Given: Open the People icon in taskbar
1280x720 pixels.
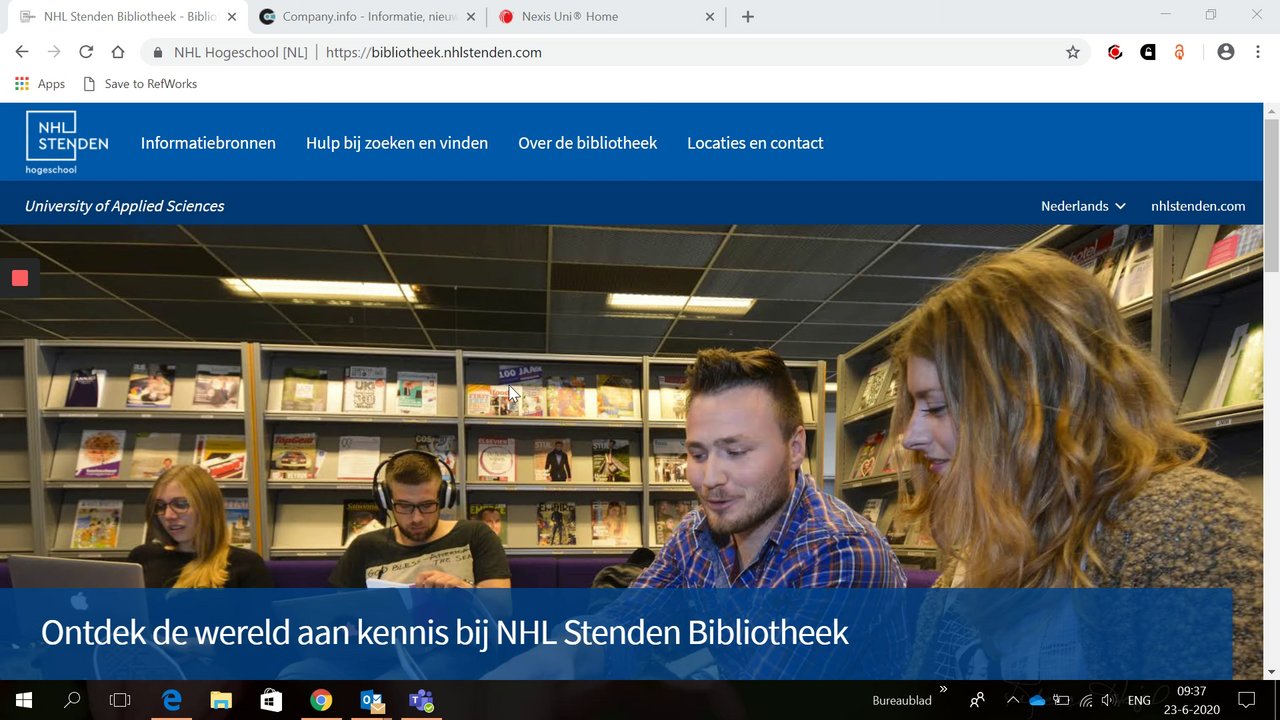Looking at the screenshot, I should (x=977, y=700).
